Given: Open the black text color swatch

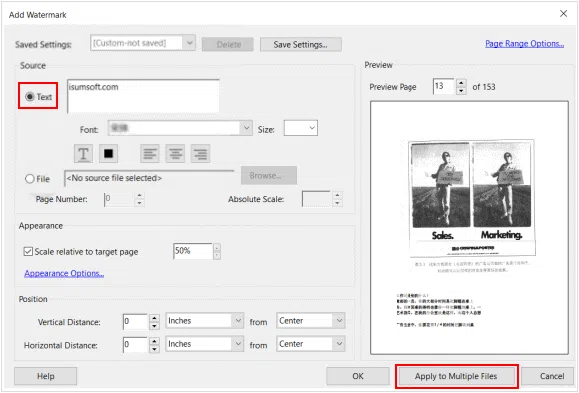Looking at the screenshot, I should [x=108, y=153].
